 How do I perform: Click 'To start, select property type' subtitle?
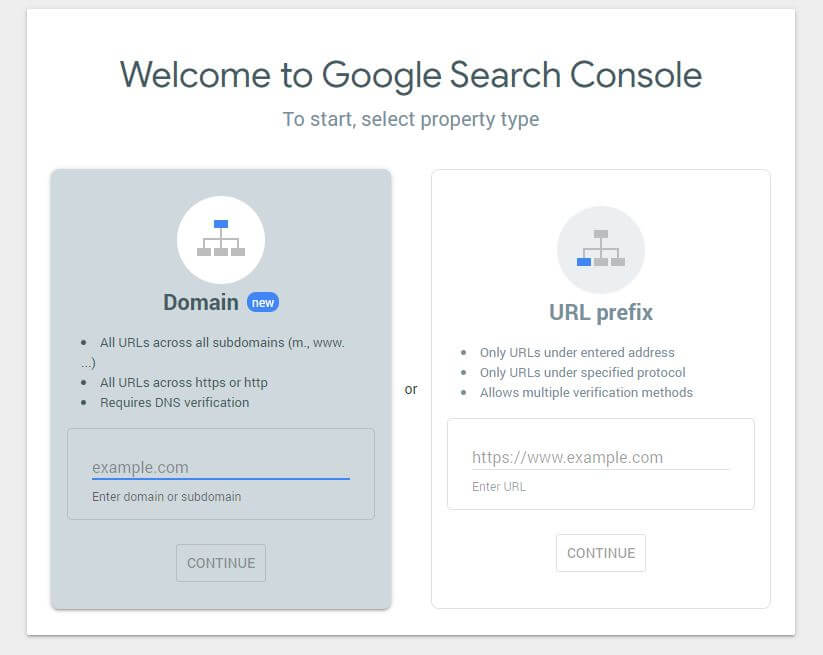coord(411,119)
